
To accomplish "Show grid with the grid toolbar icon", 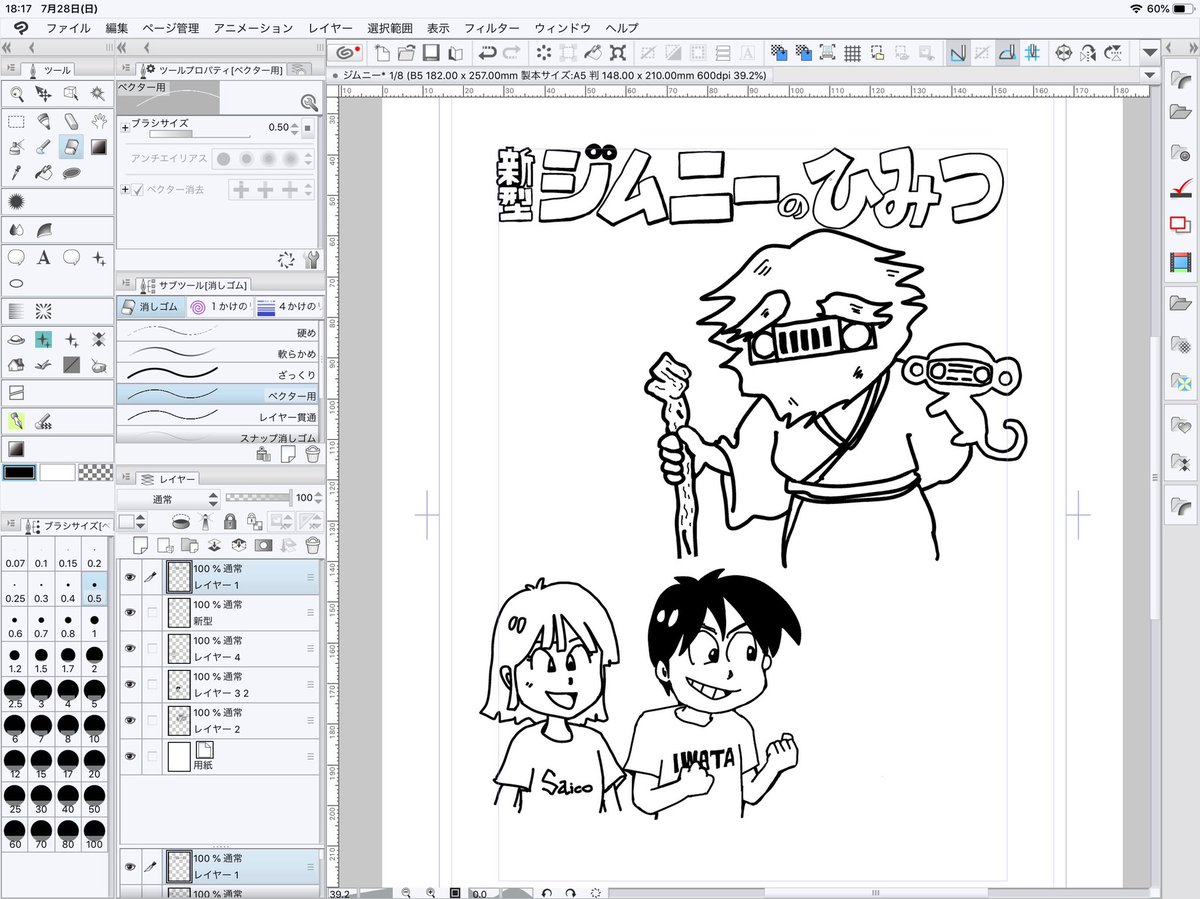I will point(852,53).
